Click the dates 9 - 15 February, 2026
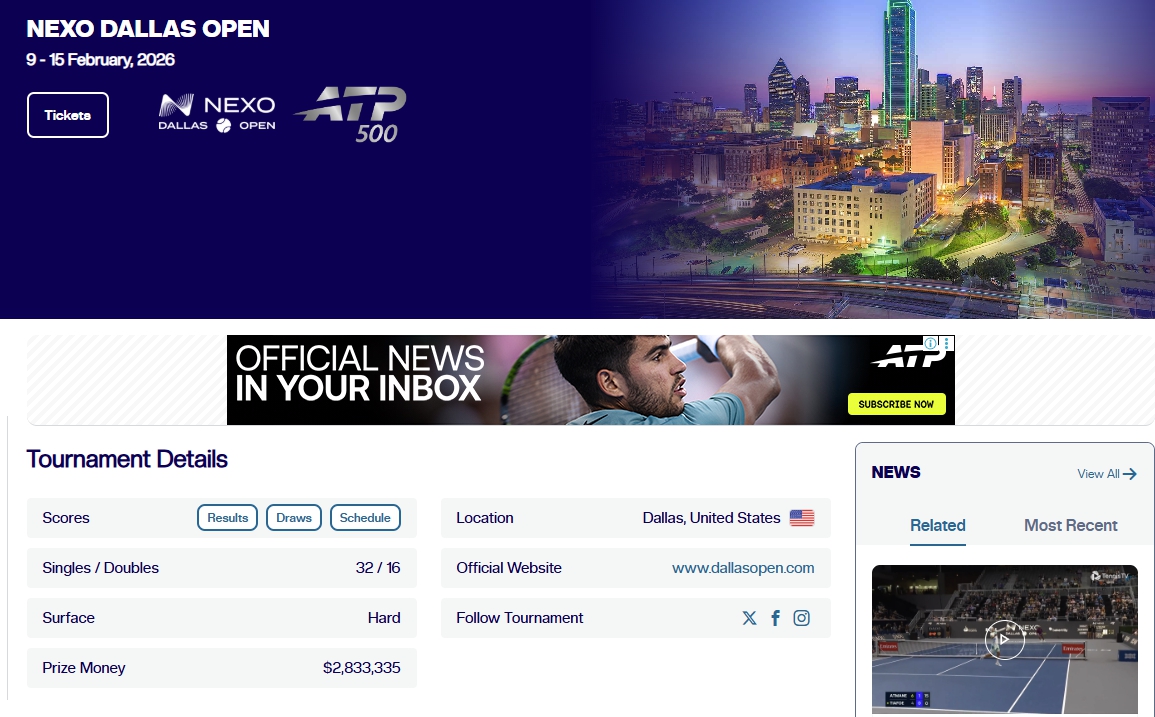1155x717 pixels. tap(101, 60)
